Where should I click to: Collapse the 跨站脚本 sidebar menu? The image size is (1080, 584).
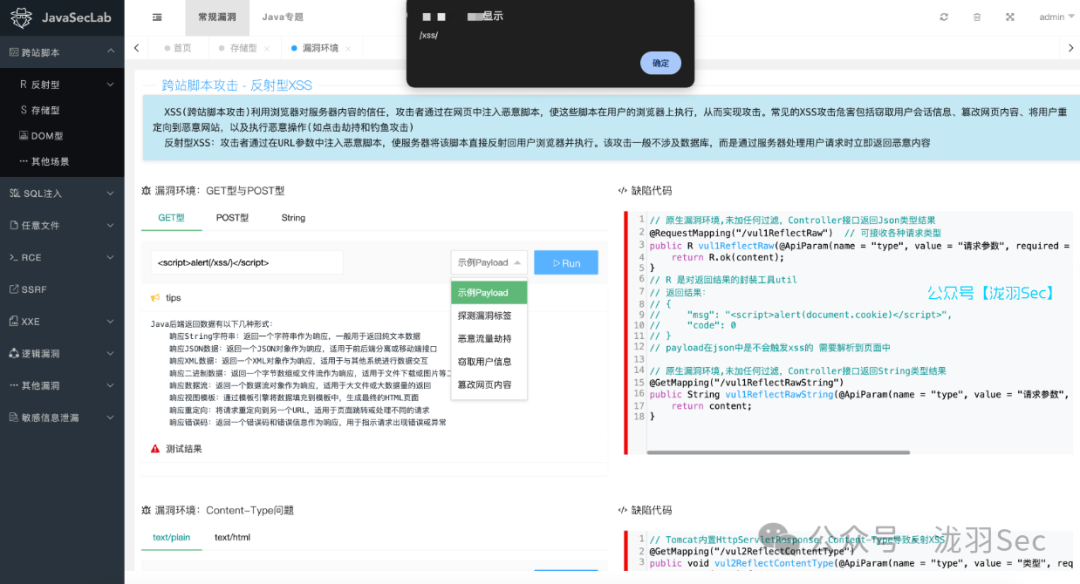click(x=35, y=51)
